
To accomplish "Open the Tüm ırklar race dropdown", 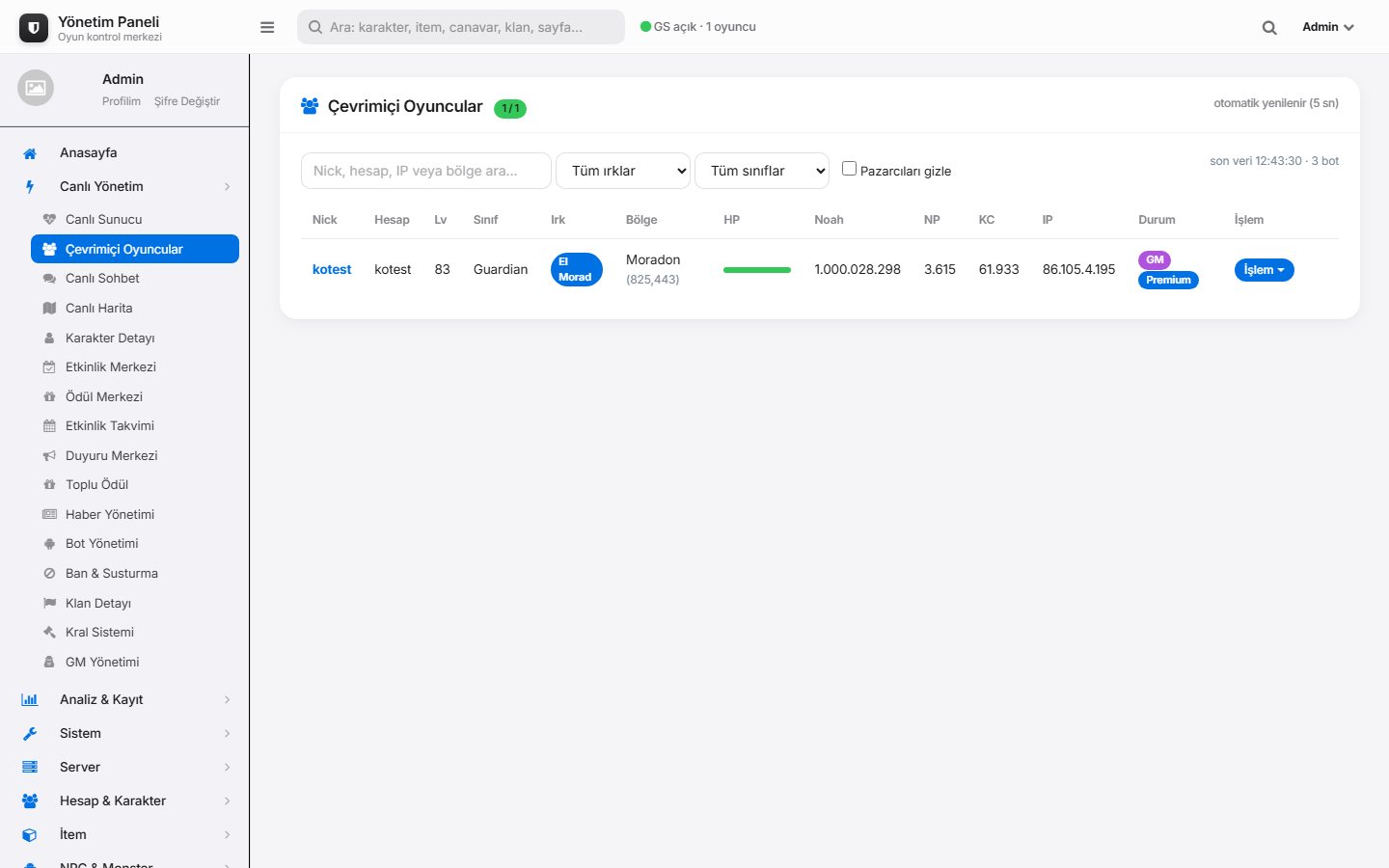I will pyautogui.click(x=623, y=171).
